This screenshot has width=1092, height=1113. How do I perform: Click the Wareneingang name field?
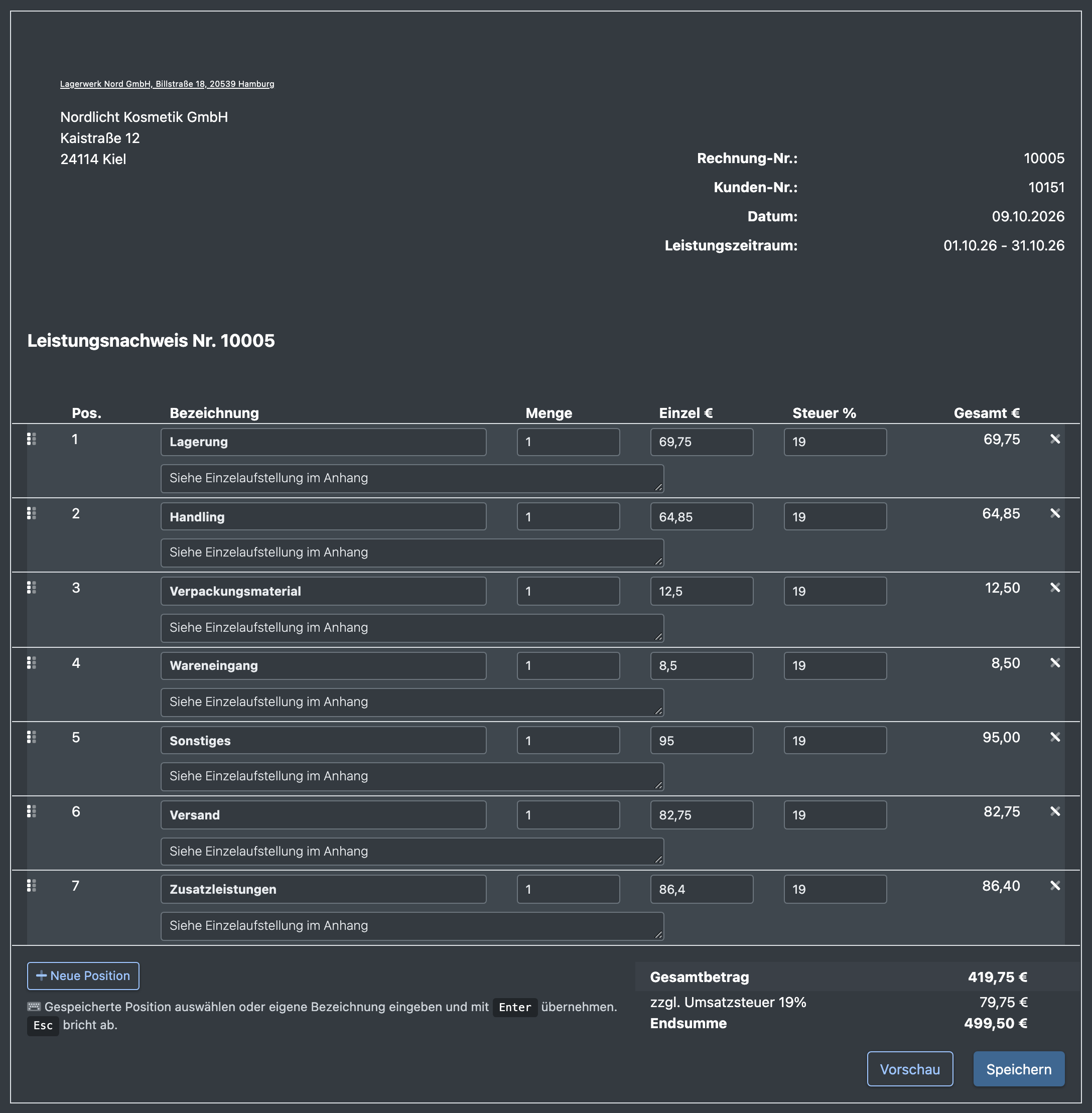(x=324, y=666)
